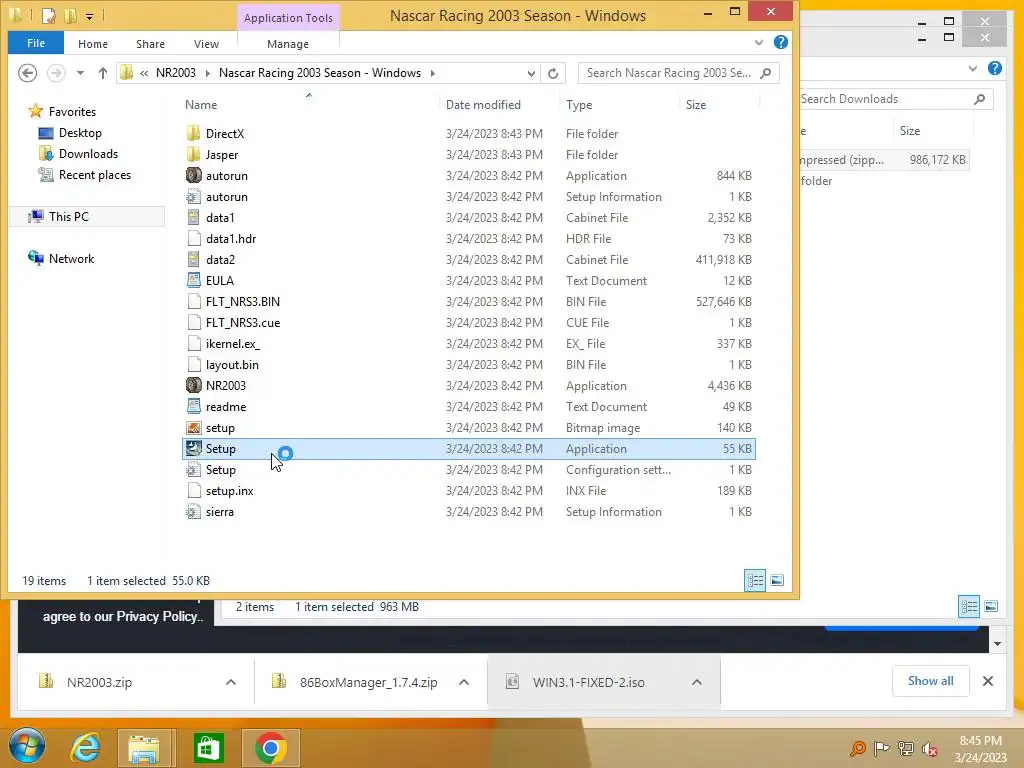The image size is (1024, 768).
Task: Select the NR2003 application icon
Action: coord(193,386)
